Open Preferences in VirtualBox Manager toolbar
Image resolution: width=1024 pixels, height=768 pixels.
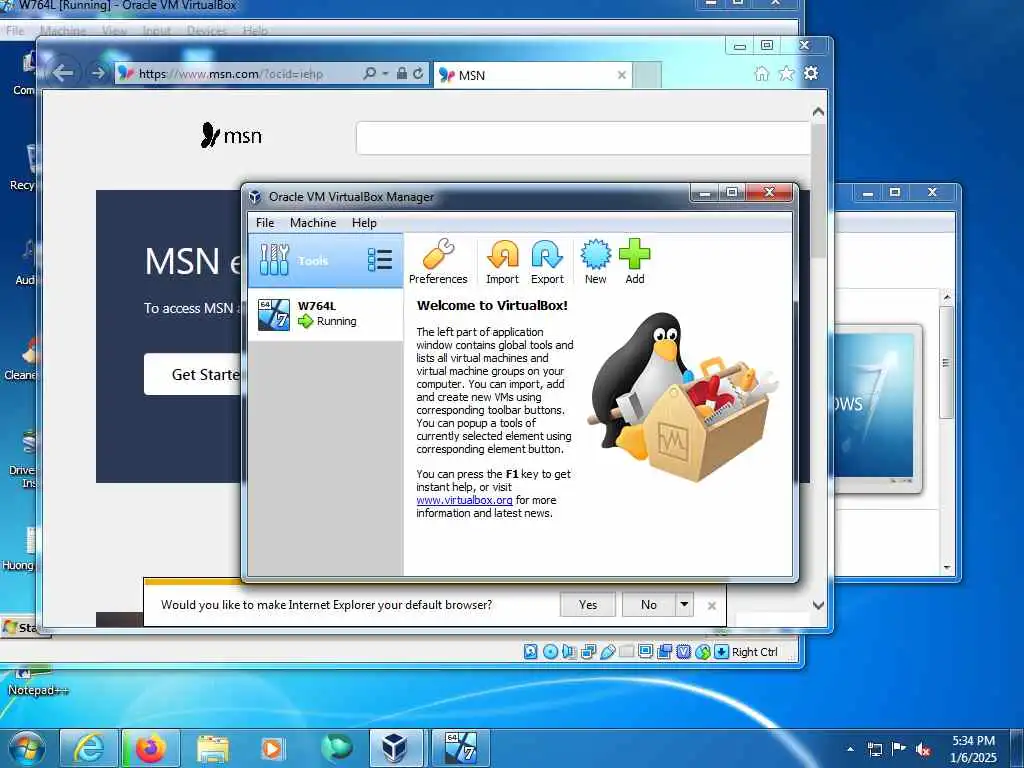438,261
